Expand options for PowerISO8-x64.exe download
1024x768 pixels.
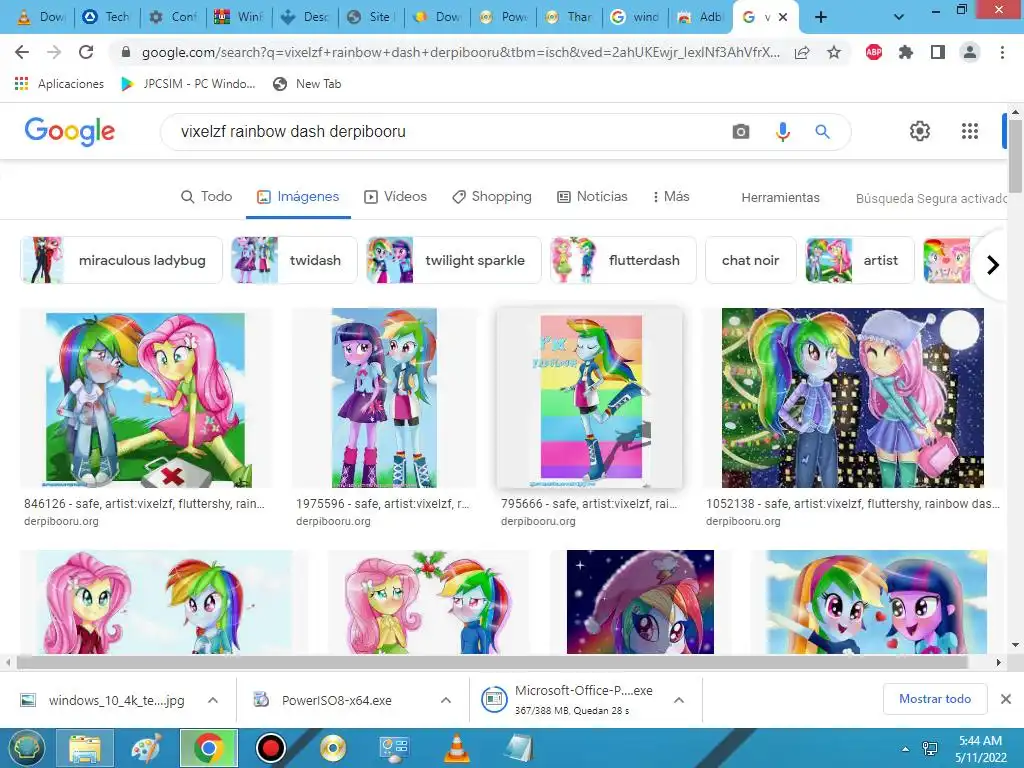pos(446,700)
